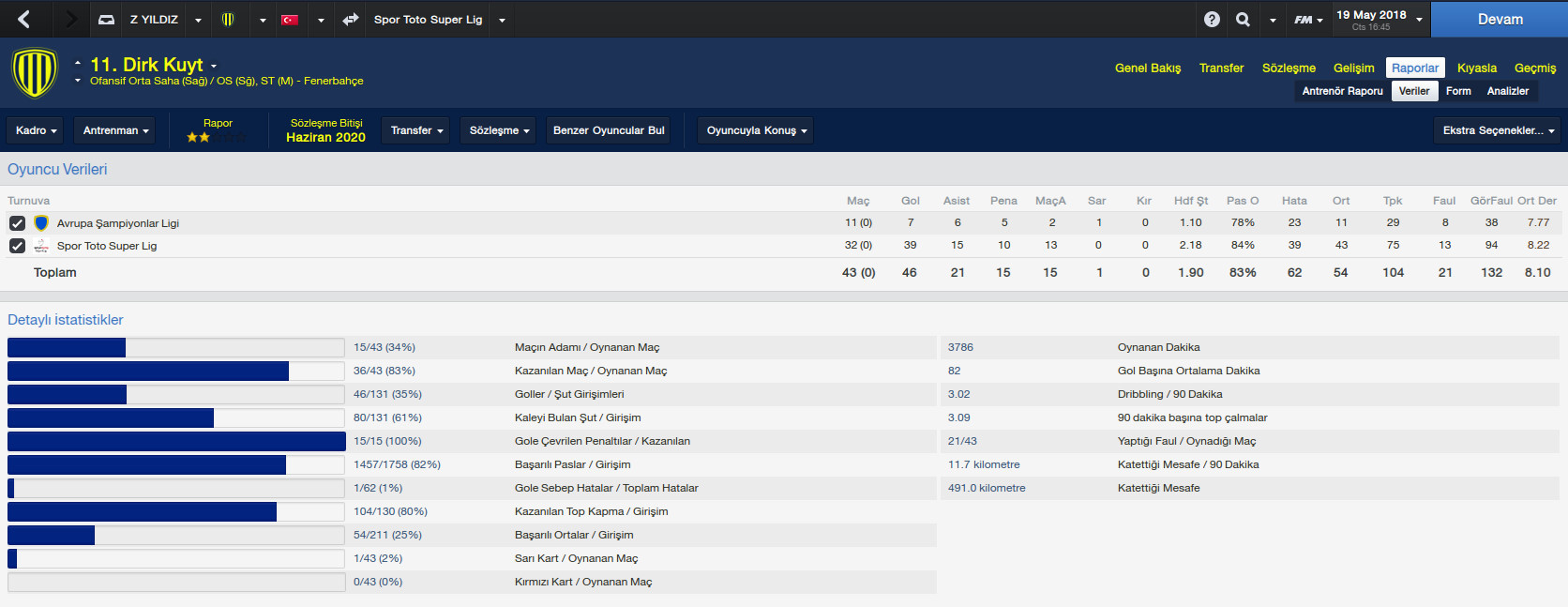Sort by the Asist column header
Viewport: 1568px width, 607px height.
(x=957, y=201)
